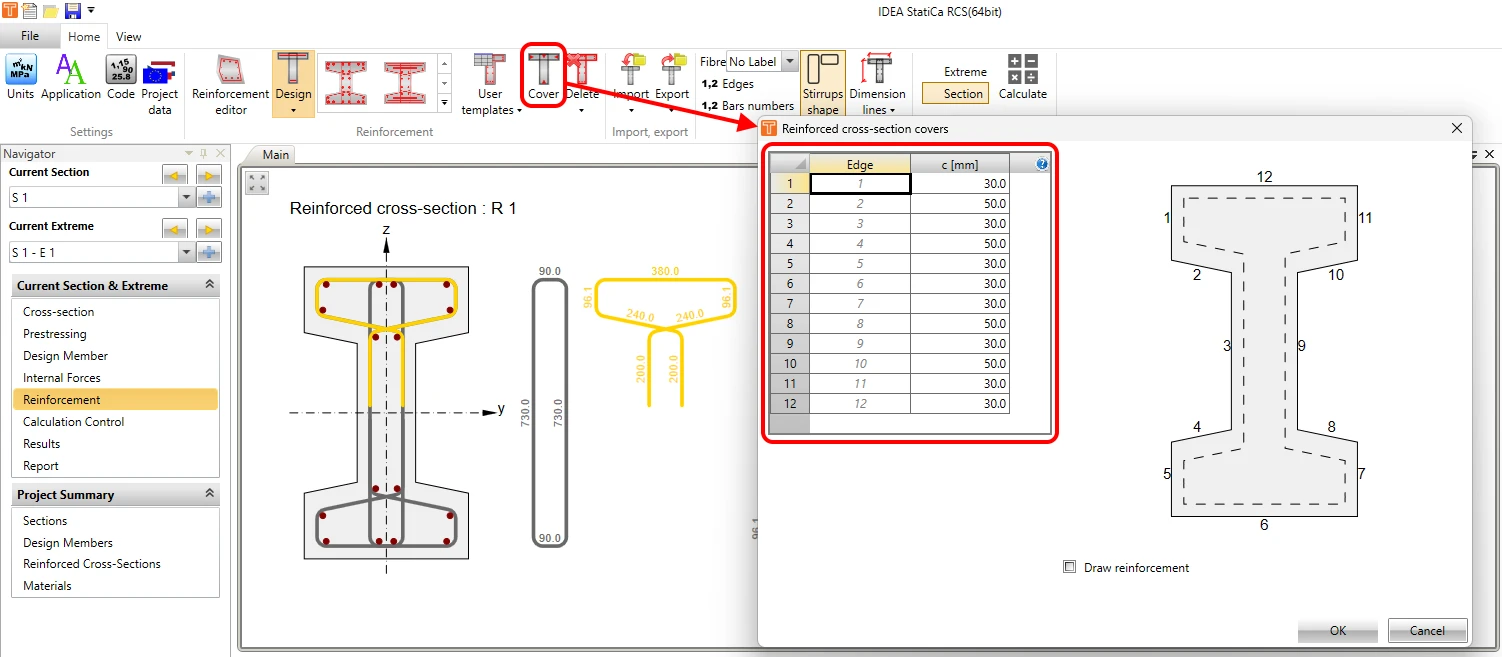Select the first I-section reinforcement template
Image resolution: width=1502 pixels, height=657 pixels.
(x=345, y=82)
